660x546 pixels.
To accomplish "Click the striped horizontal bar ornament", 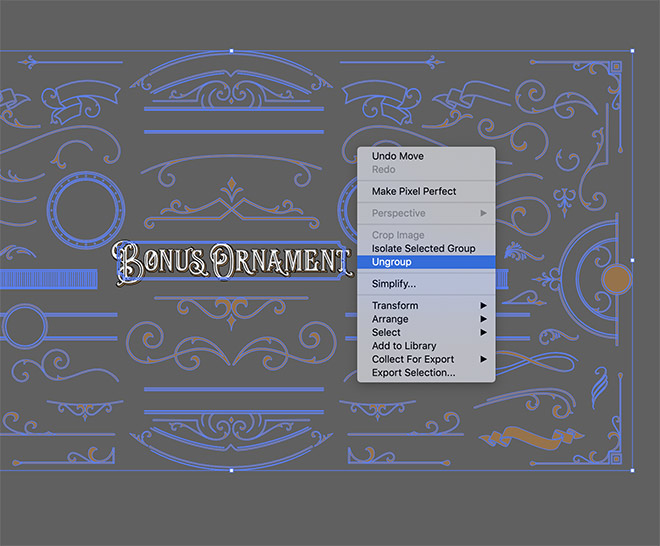I will 52,280.
